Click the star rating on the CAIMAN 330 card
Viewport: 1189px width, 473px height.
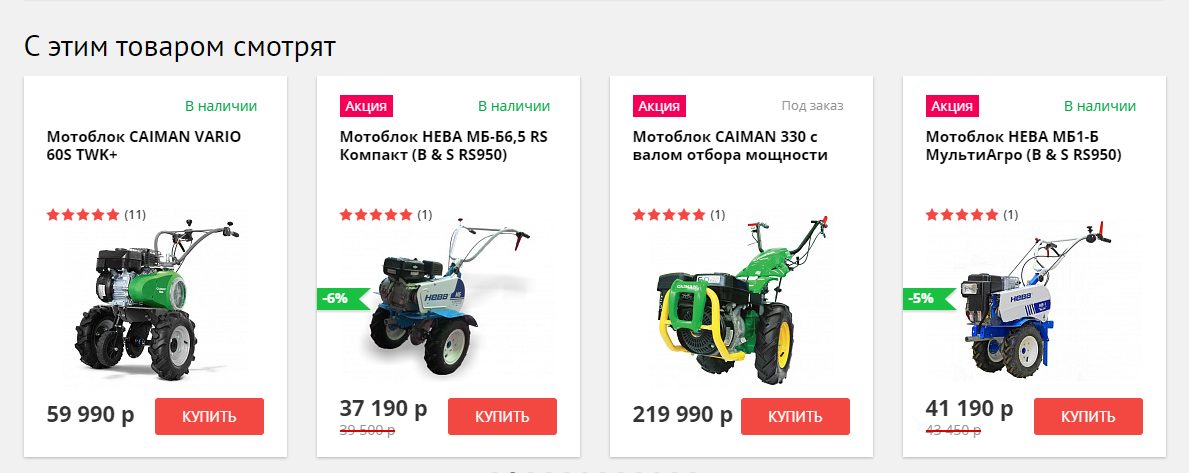point(669,215)
